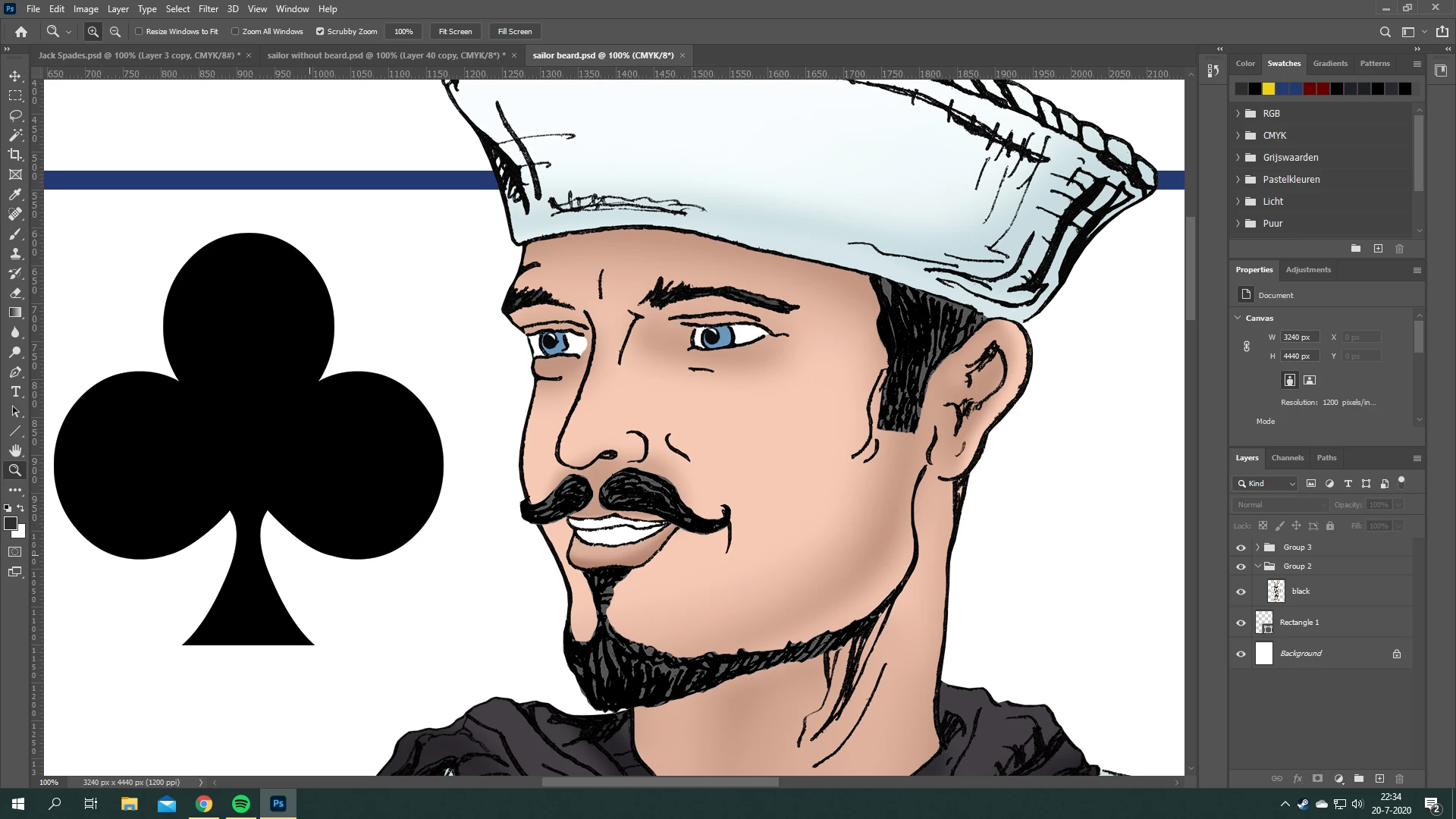Enable the Resize Windows to Fit checkbox
Screen dimensions: 1456x819
click(x=139, y=32)
